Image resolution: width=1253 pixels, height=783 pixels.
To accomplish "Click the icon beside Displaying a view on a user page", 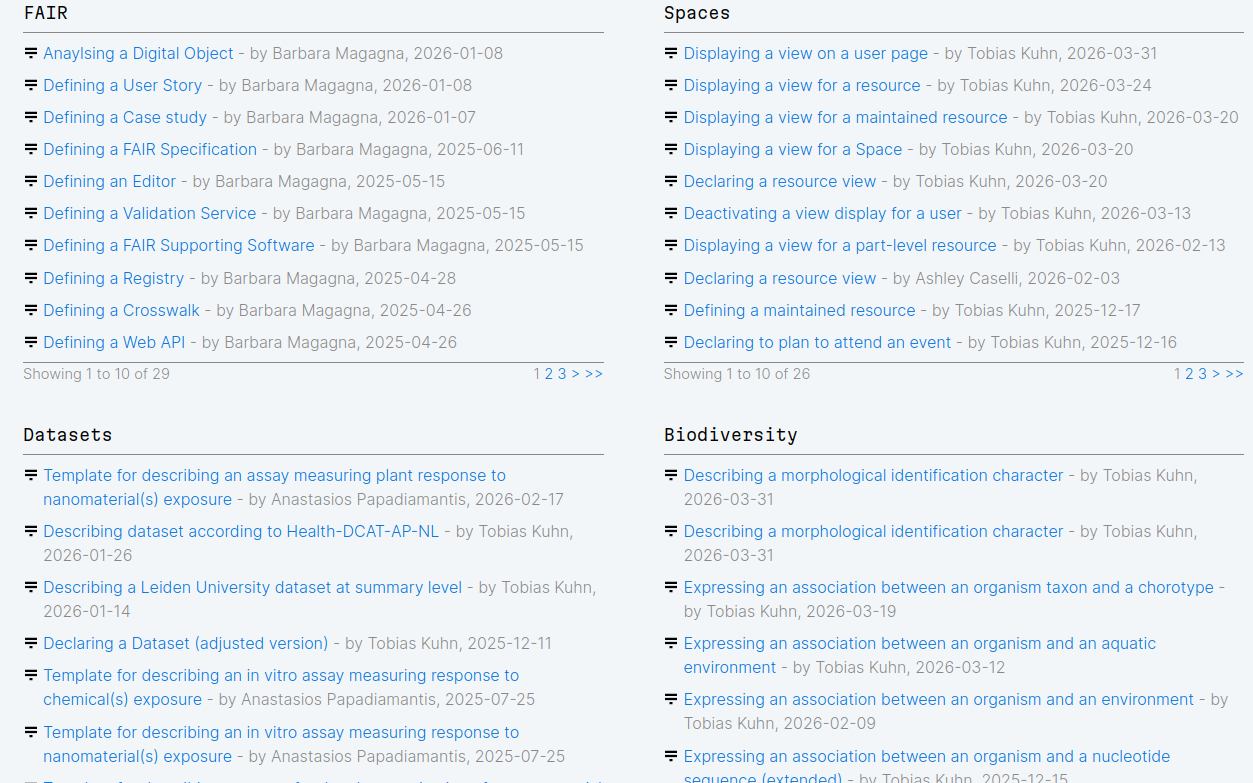I will click(671, 54).
